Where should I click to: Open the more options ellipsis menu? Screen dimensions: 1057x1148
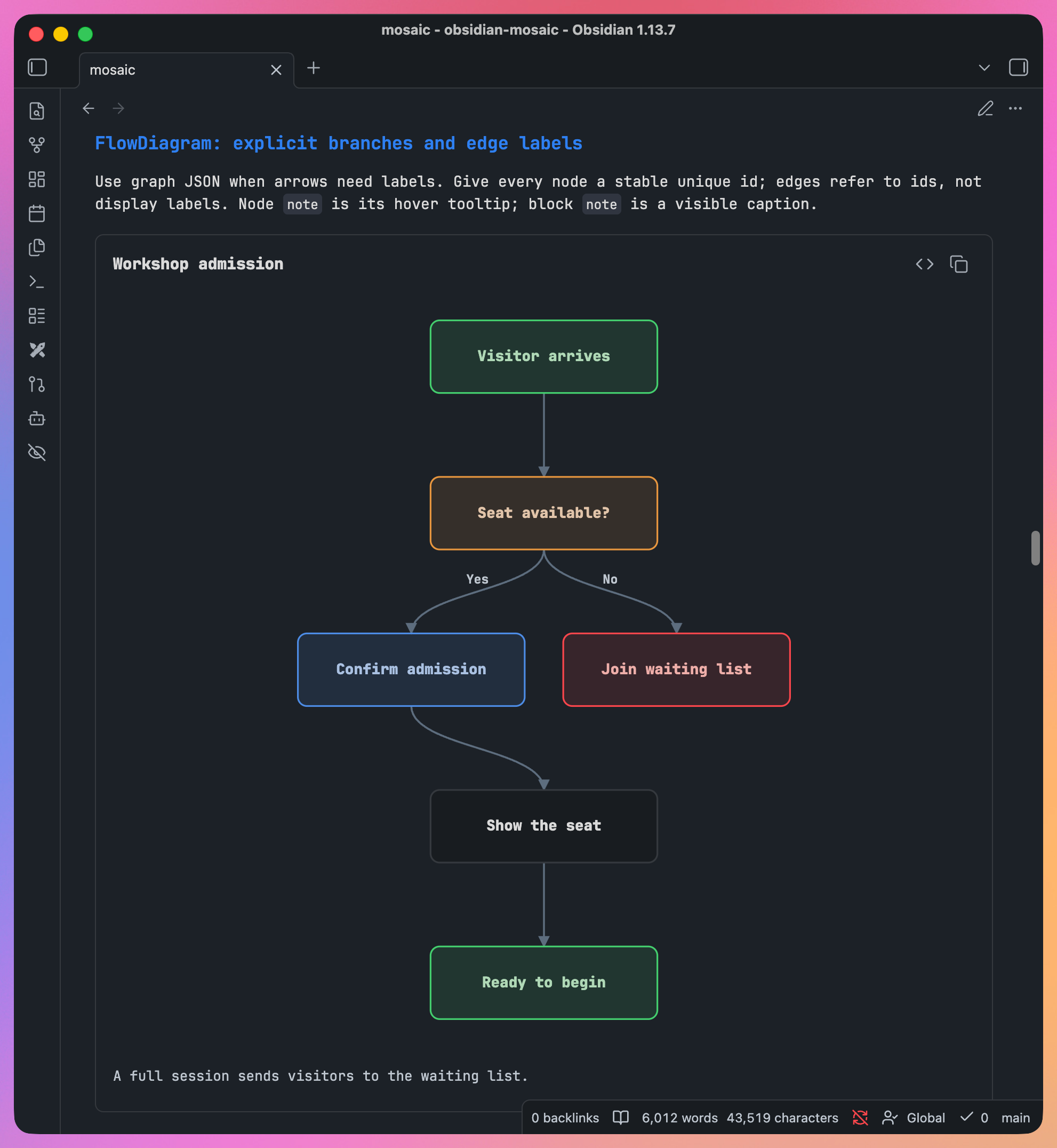pyautogui.click(x=1015, y=108)
